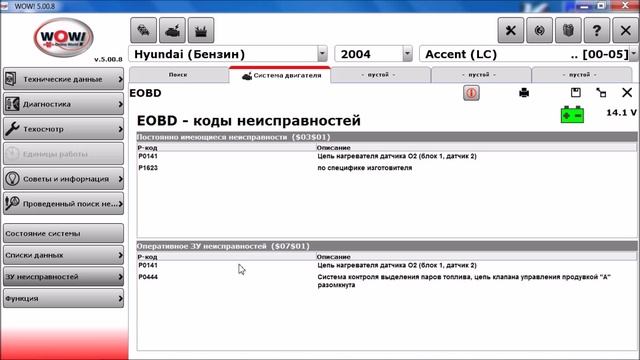
Task: Click the P0444 fuel vapor description text
Action: pos(464,281)
